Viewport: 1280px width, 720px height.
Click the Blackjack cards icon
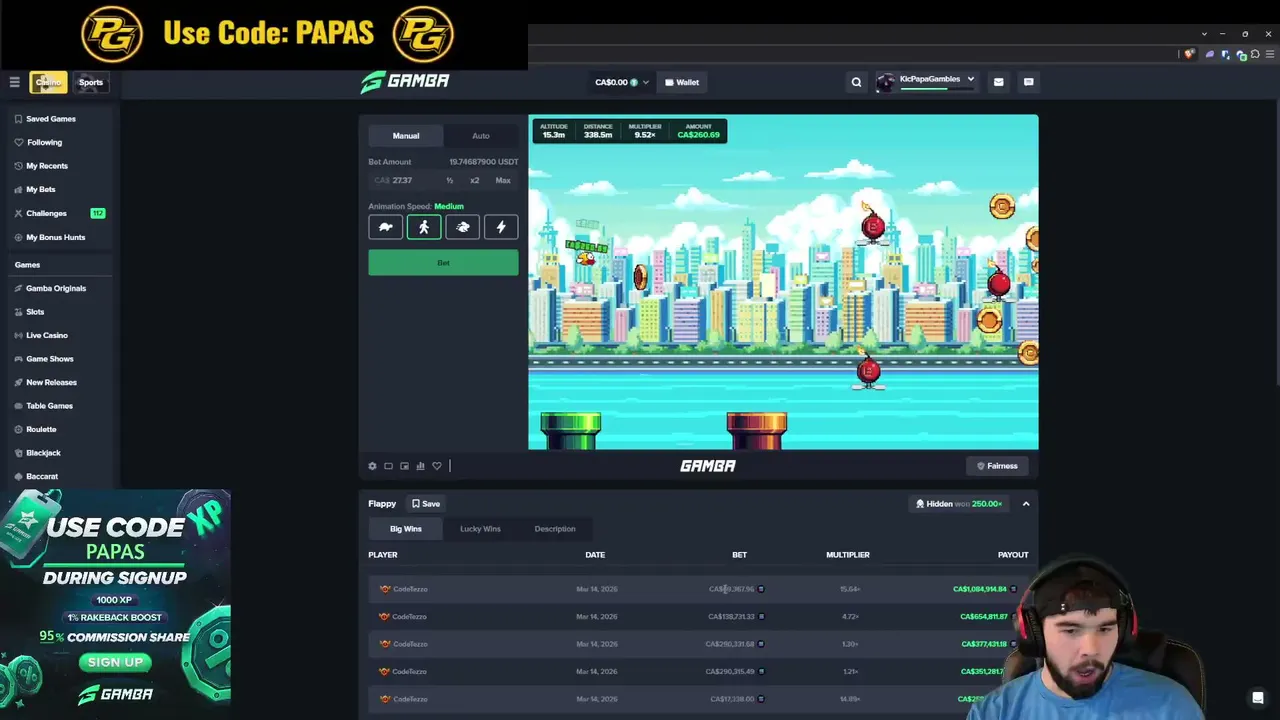point(18,453)
